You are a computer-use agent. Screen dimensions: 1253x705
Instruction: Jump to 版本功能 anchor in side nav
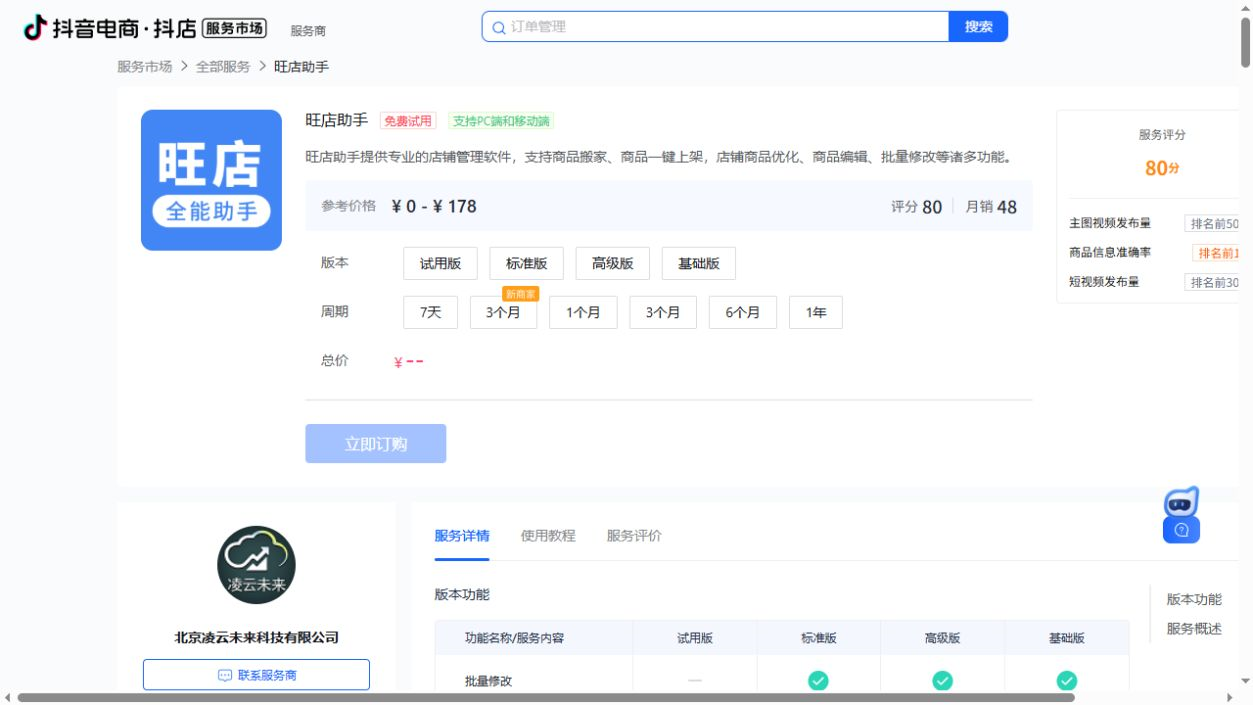tap(1194, 599)
